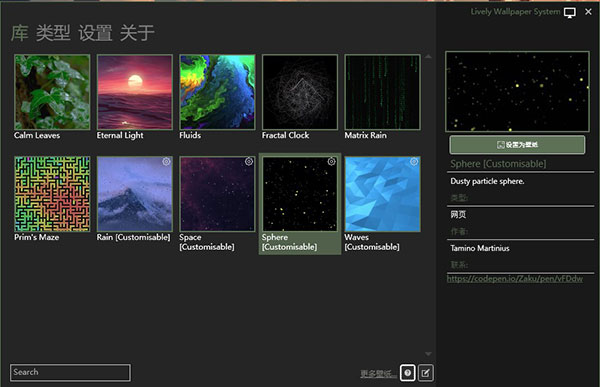Switch to the 类型 tab
The image size is (600, 387).
(53, 33)
